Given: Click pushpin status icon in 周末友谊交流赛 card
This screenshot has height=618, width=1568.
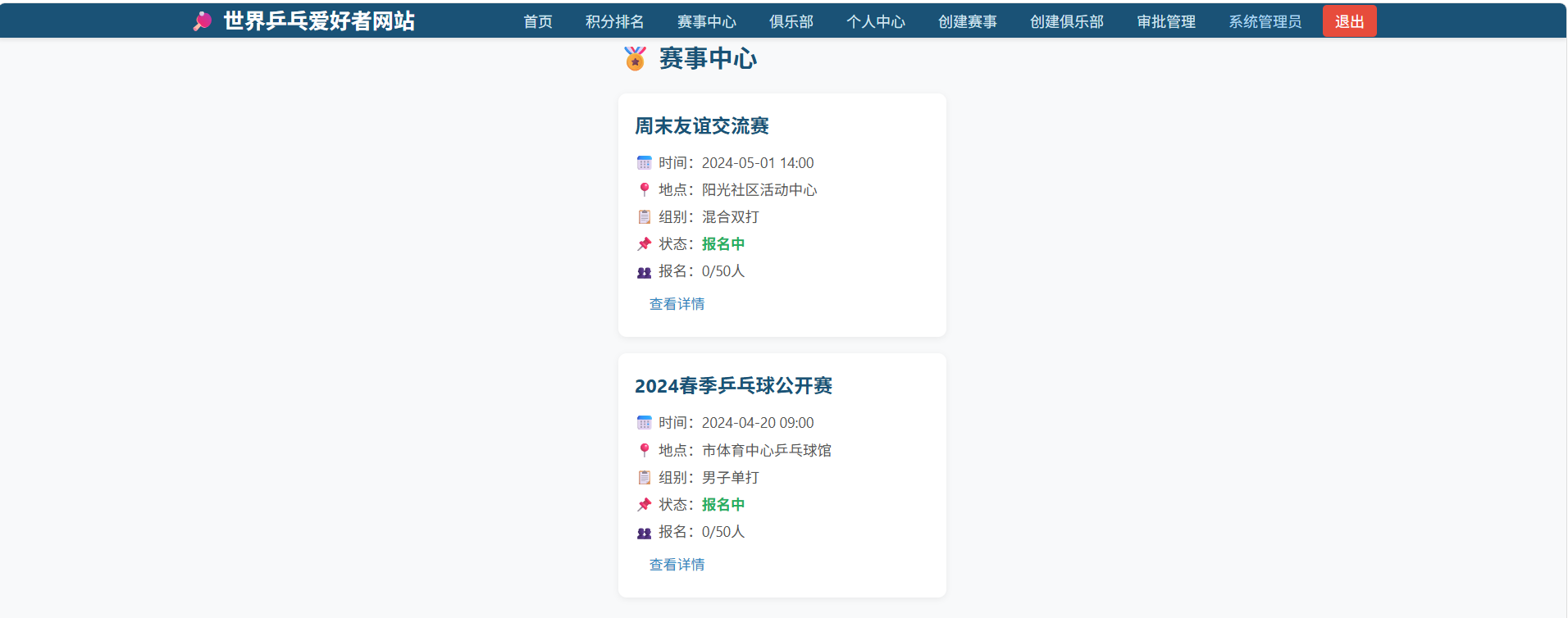Looking at the screenshot, I should click(645, 244).
